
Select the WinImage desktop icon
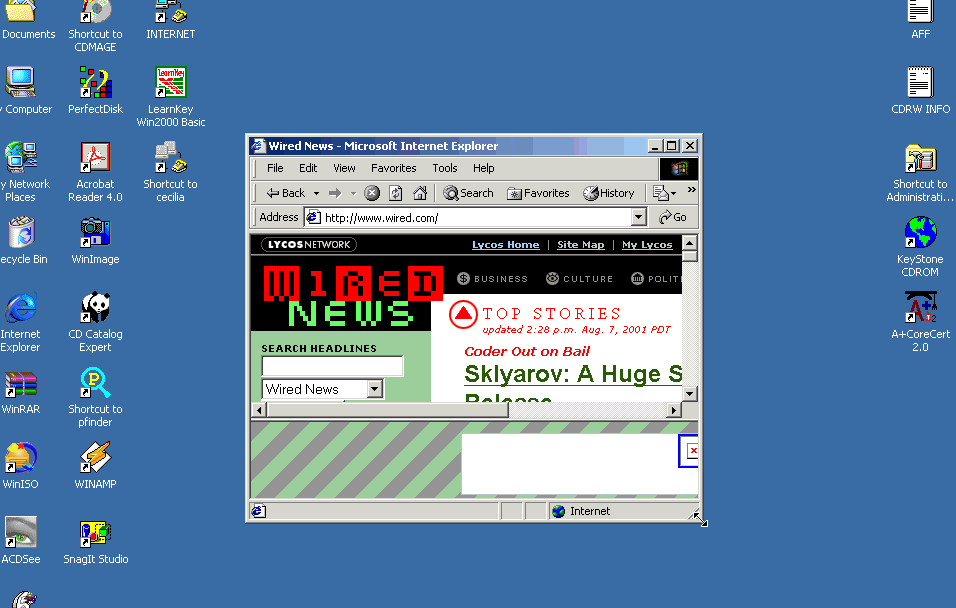pos(95,241)
